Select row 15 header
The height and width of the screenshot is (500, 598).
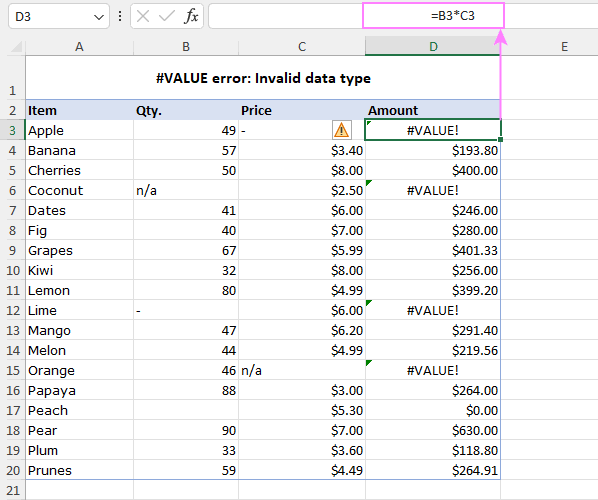(13, 370)
